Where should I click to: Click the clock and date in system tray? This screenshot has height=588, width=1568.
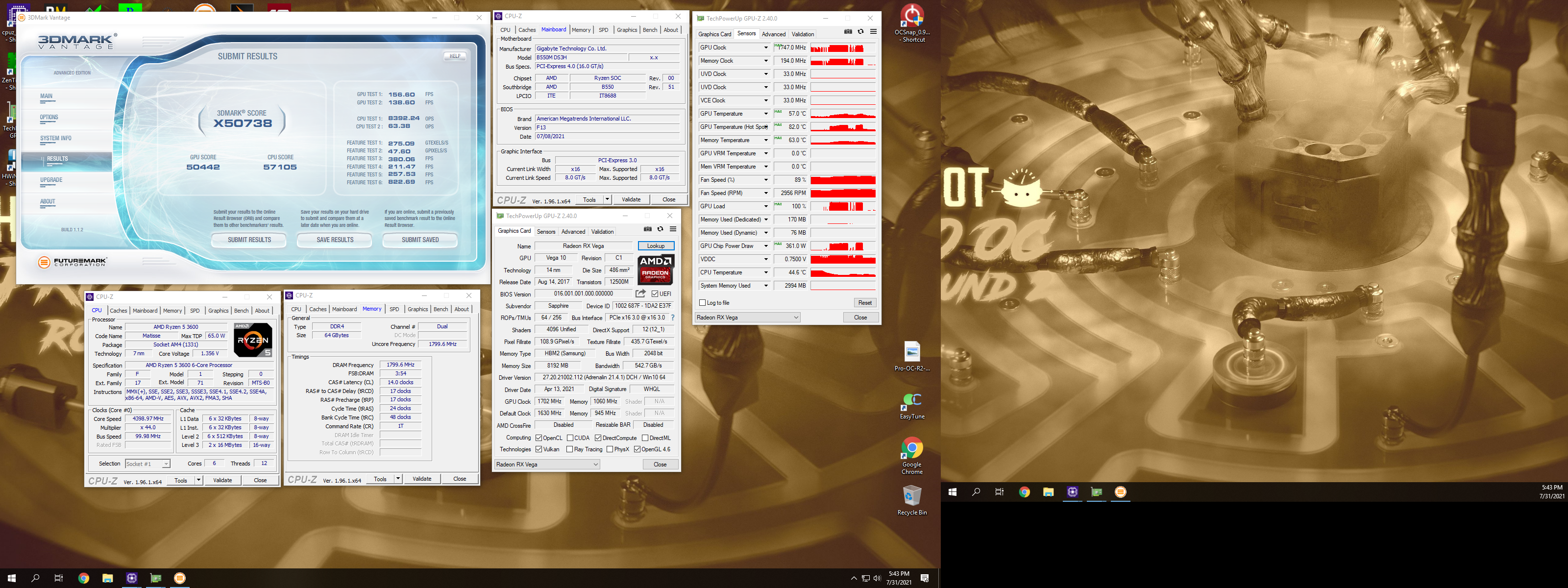(x=899, y=578)
